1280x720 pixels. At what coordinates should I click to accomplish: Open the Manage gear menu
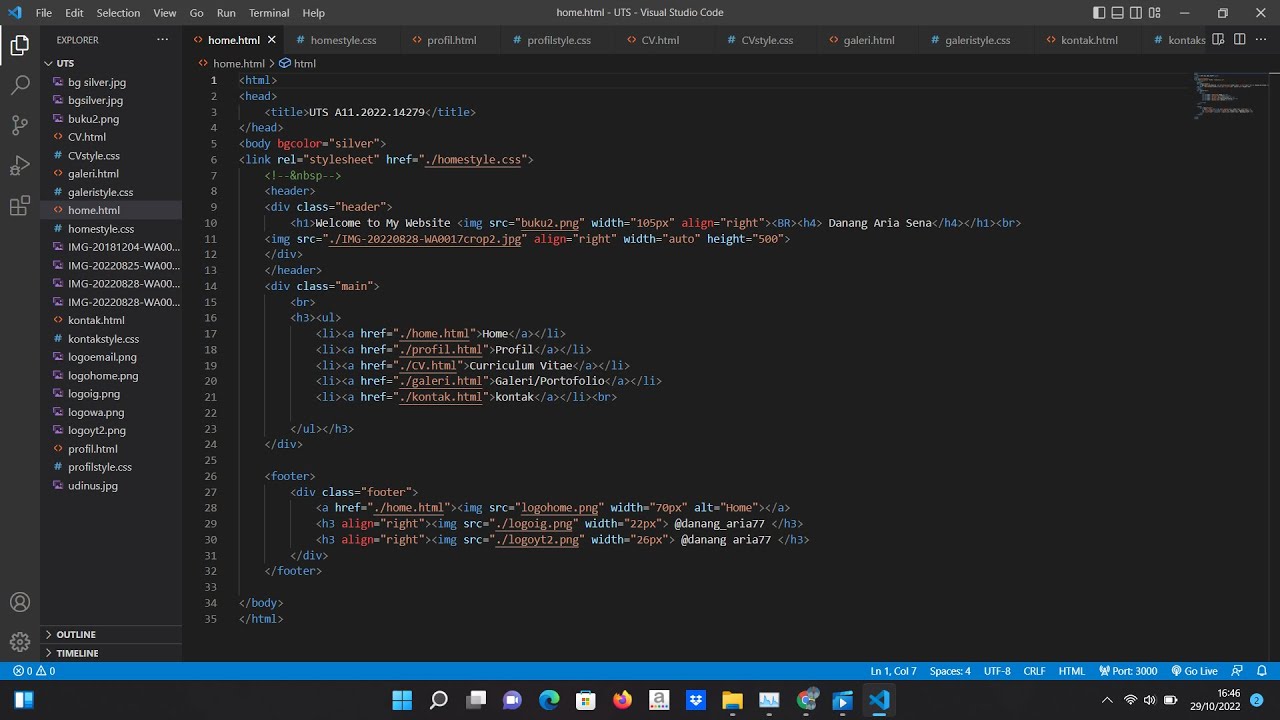click(20, 642)
